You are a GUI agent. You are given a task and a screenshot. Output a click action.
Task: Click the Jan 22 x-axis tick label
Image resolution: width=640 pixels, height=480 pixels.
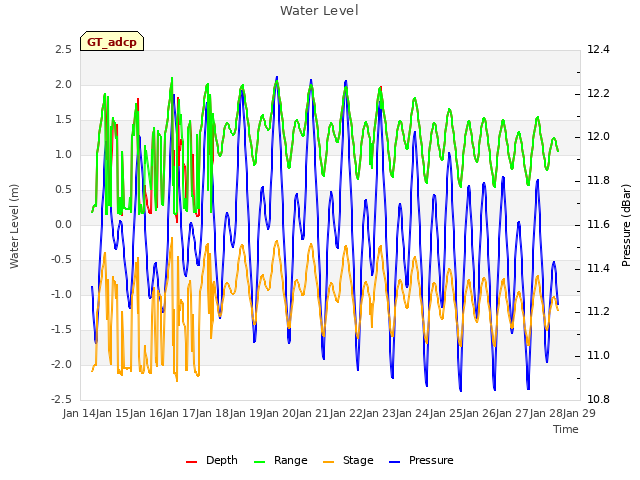coord(346,413)
